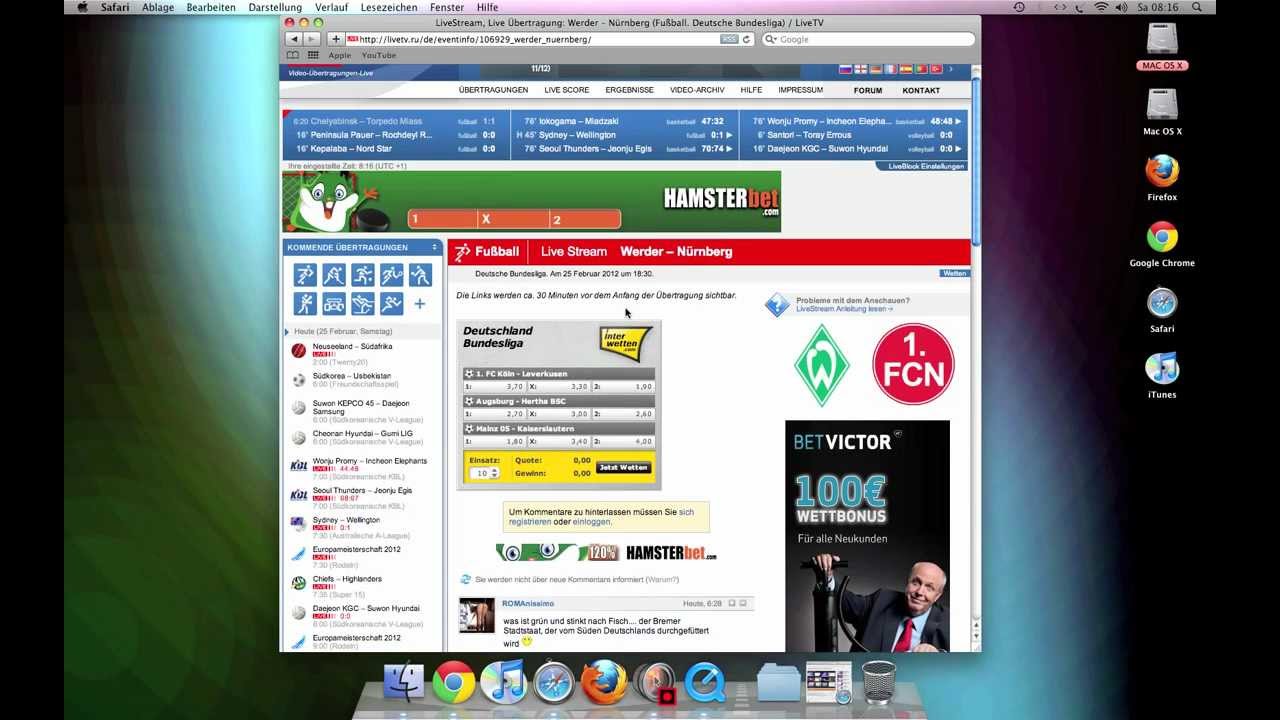1280x720 pixels.
Task: Add more sports with the plus icon
Action: (420, 304)
